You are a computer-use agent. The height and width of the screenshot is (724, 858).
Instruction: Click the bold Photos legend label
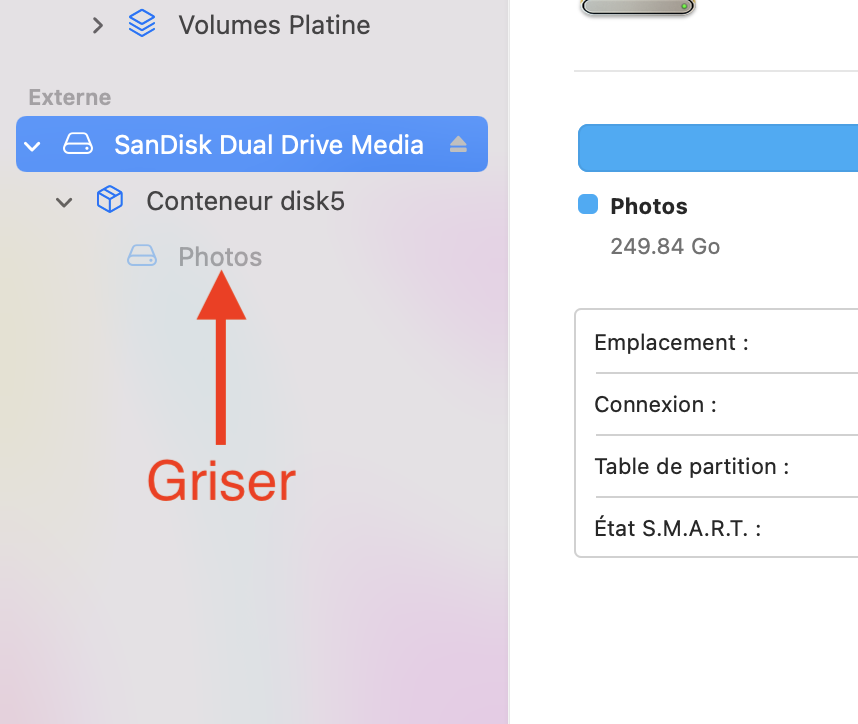tap(649, 206)
